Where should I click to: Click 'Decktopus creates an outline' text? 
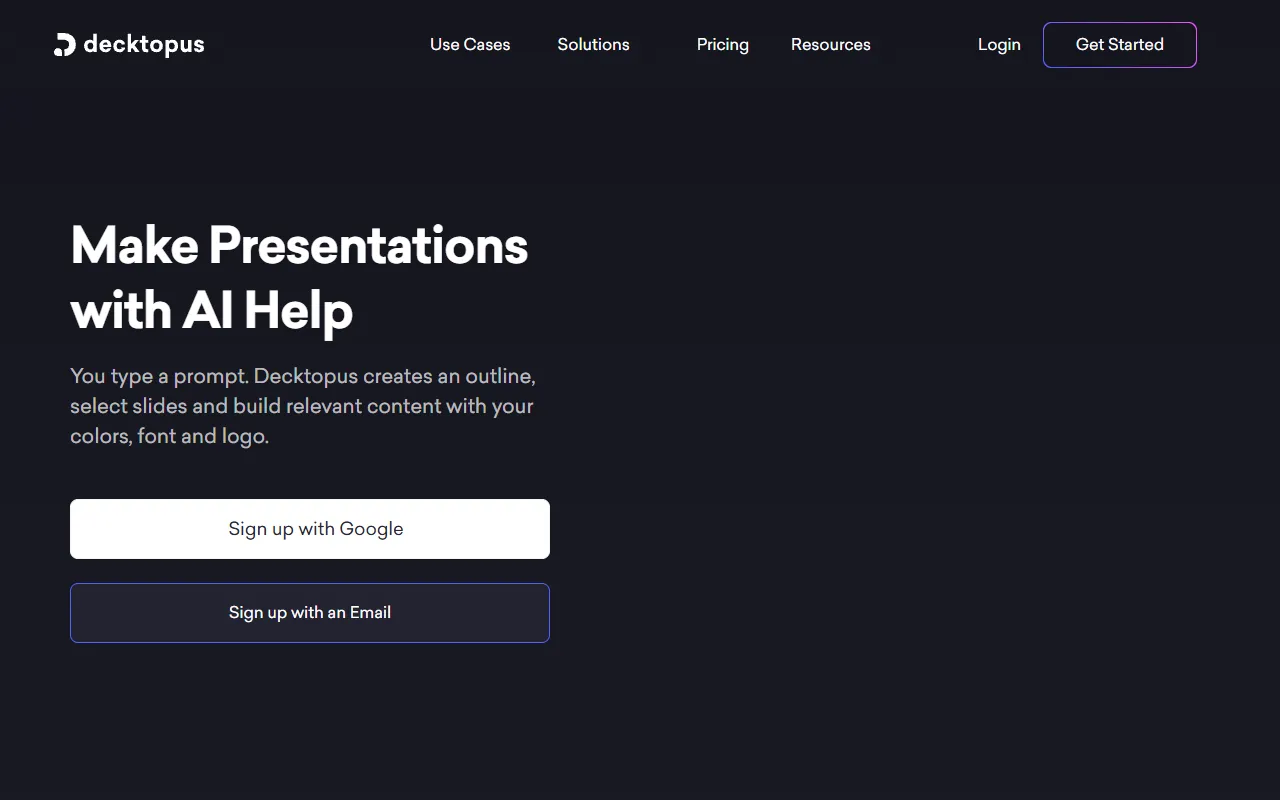coord(395,377)
